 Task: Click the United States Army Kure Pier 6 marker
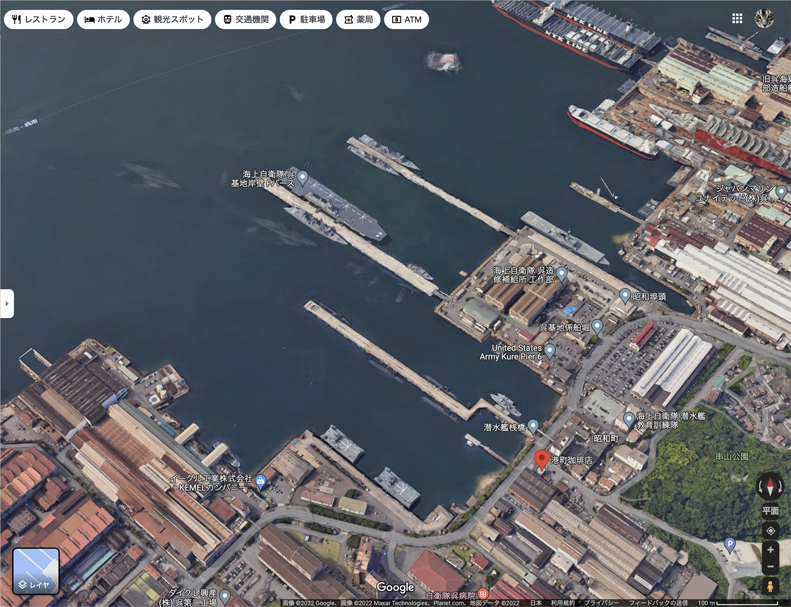click(x=549, y=353)
